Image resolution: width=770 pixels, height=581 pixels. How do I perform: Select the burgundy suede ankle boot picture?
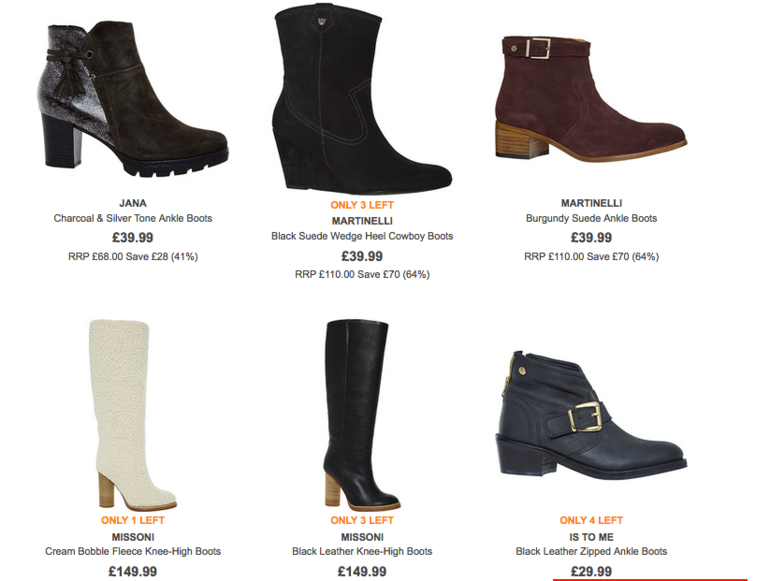[x=591, y=99]
